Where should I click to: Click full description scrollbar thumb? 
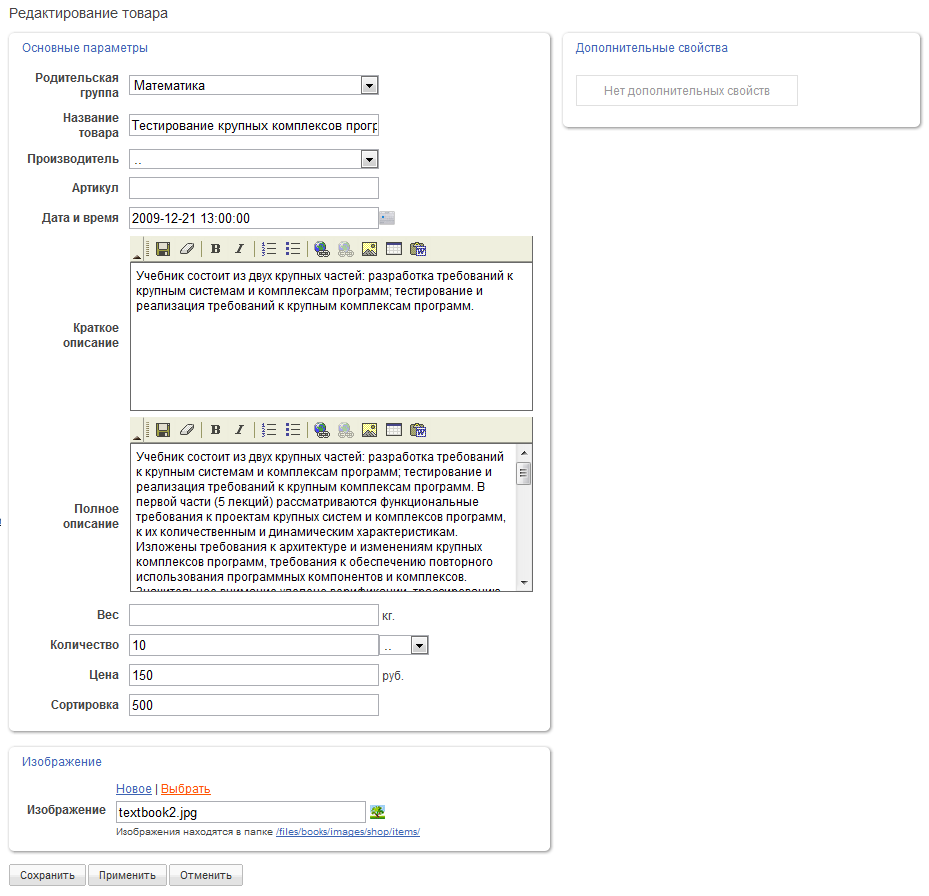click(x=524, y=473)
